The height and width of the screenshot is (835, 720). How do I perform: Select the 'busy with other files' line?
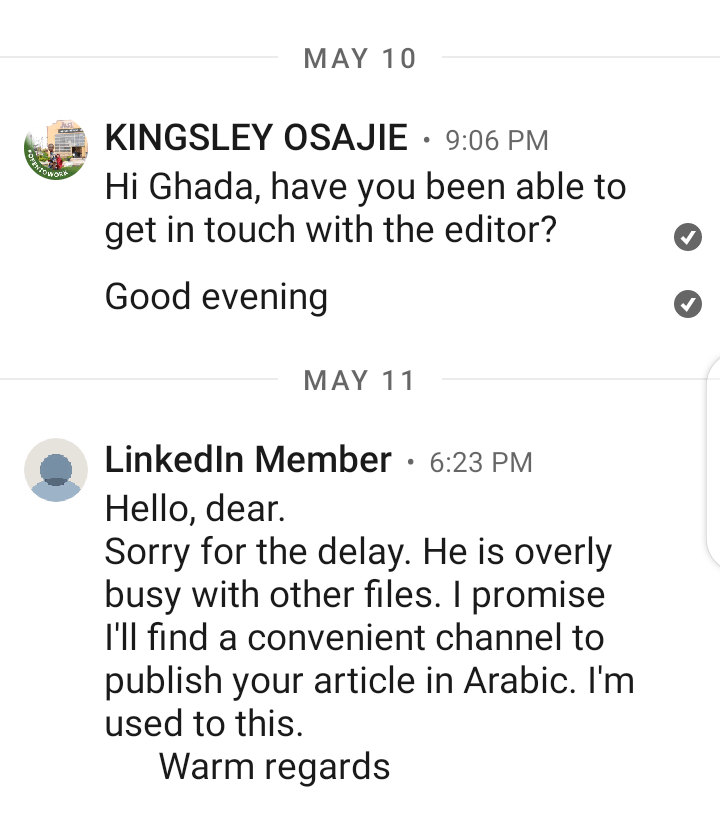coord(355,595)
